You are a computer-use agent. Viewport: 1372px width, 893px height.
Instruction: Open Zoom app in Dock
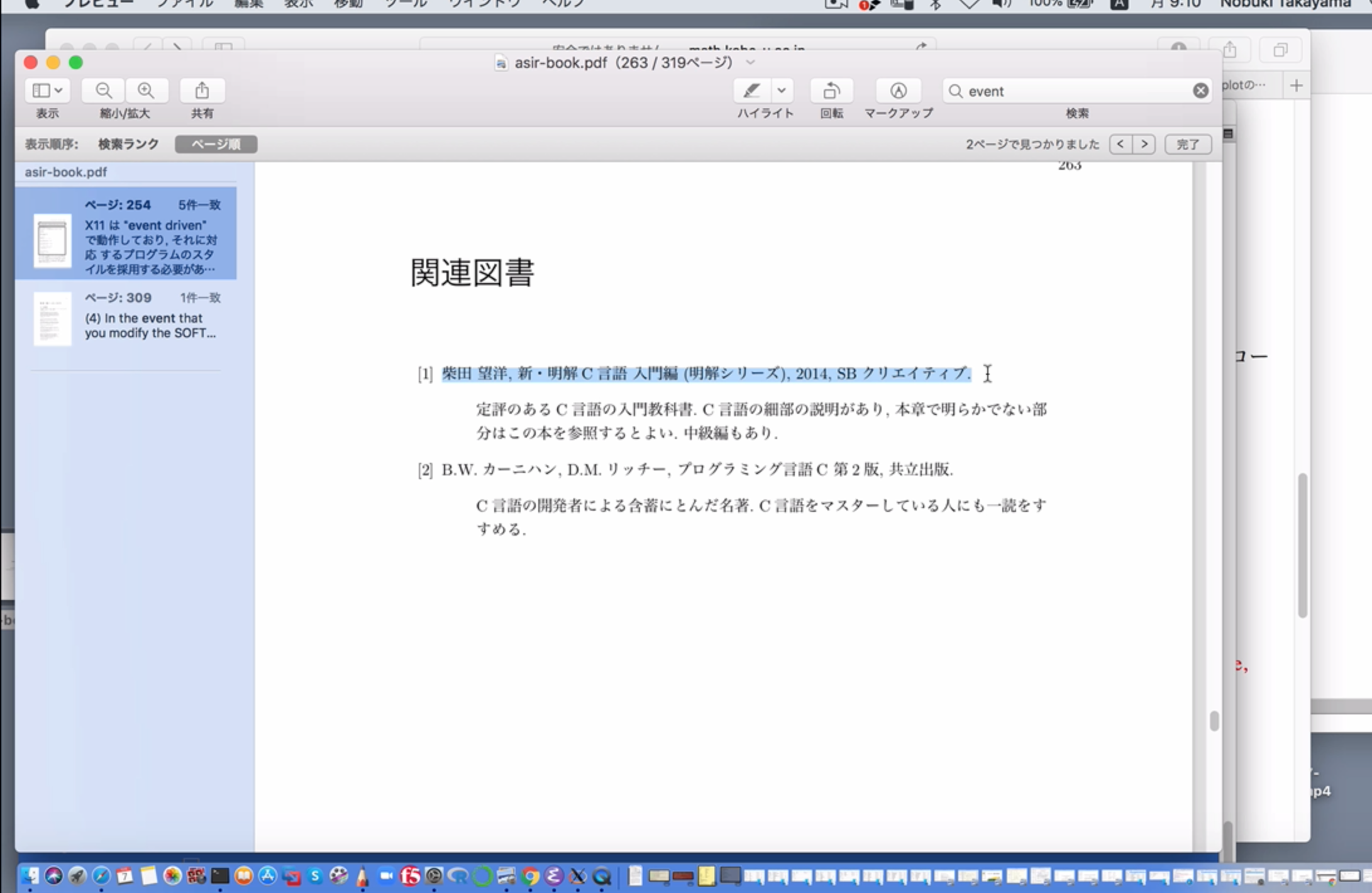387,875
